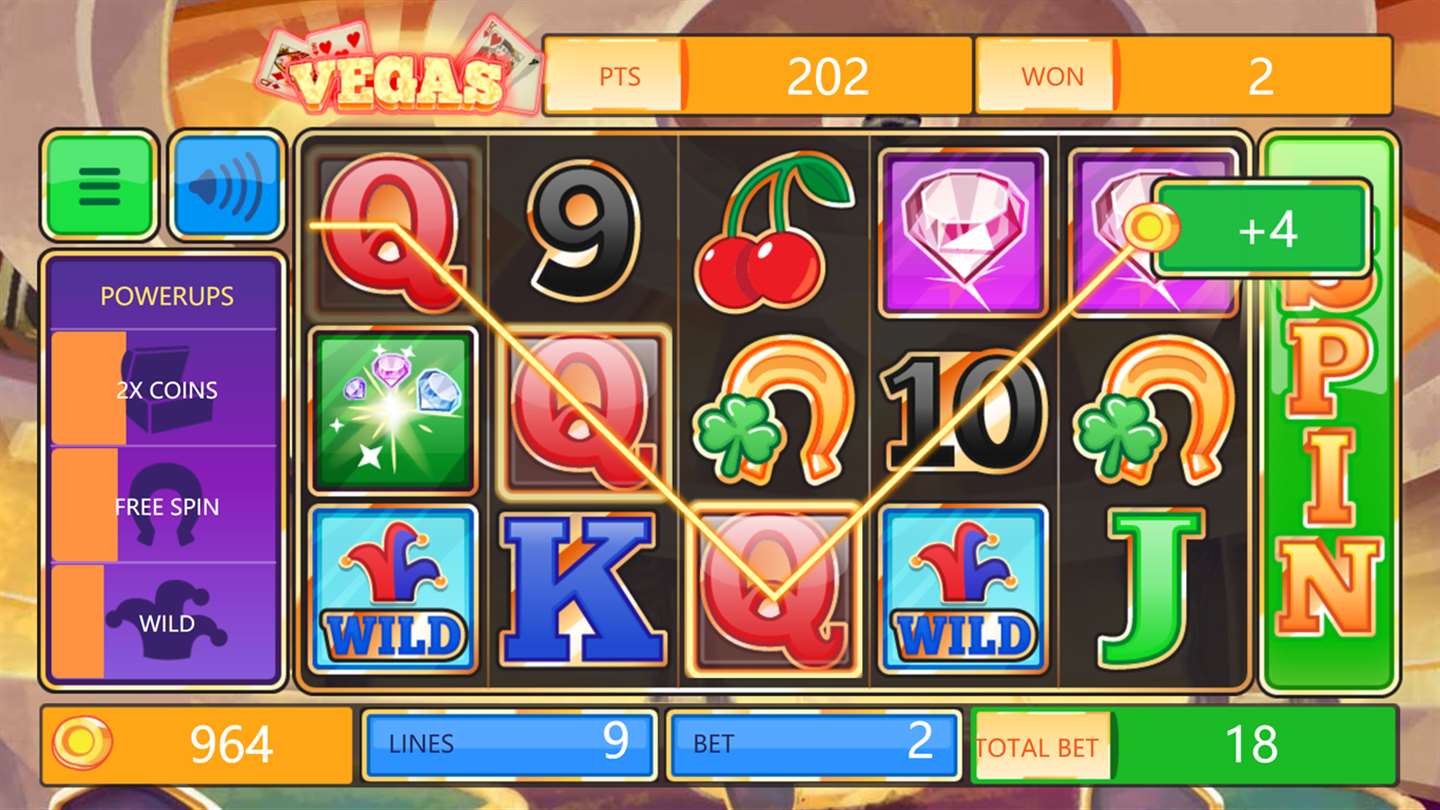Click the TOTAL BET display showing 18

1183,745
